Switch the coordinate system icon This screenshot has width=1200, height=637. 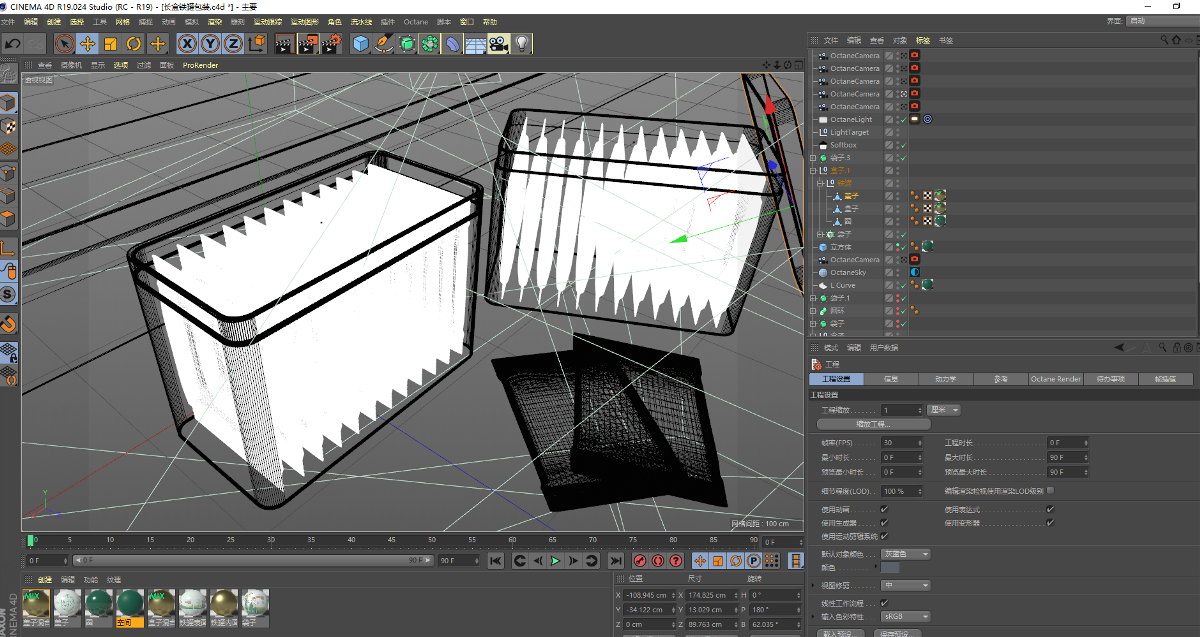(x=256, y=43)
